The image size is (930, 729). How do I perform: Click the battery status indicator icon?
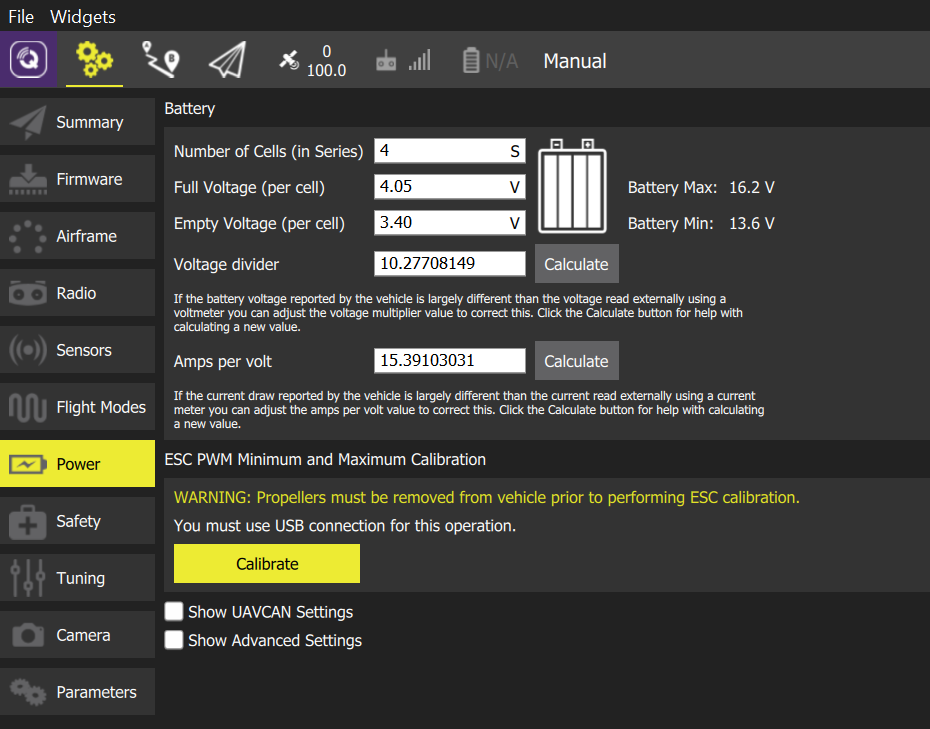tap(472, 61)
